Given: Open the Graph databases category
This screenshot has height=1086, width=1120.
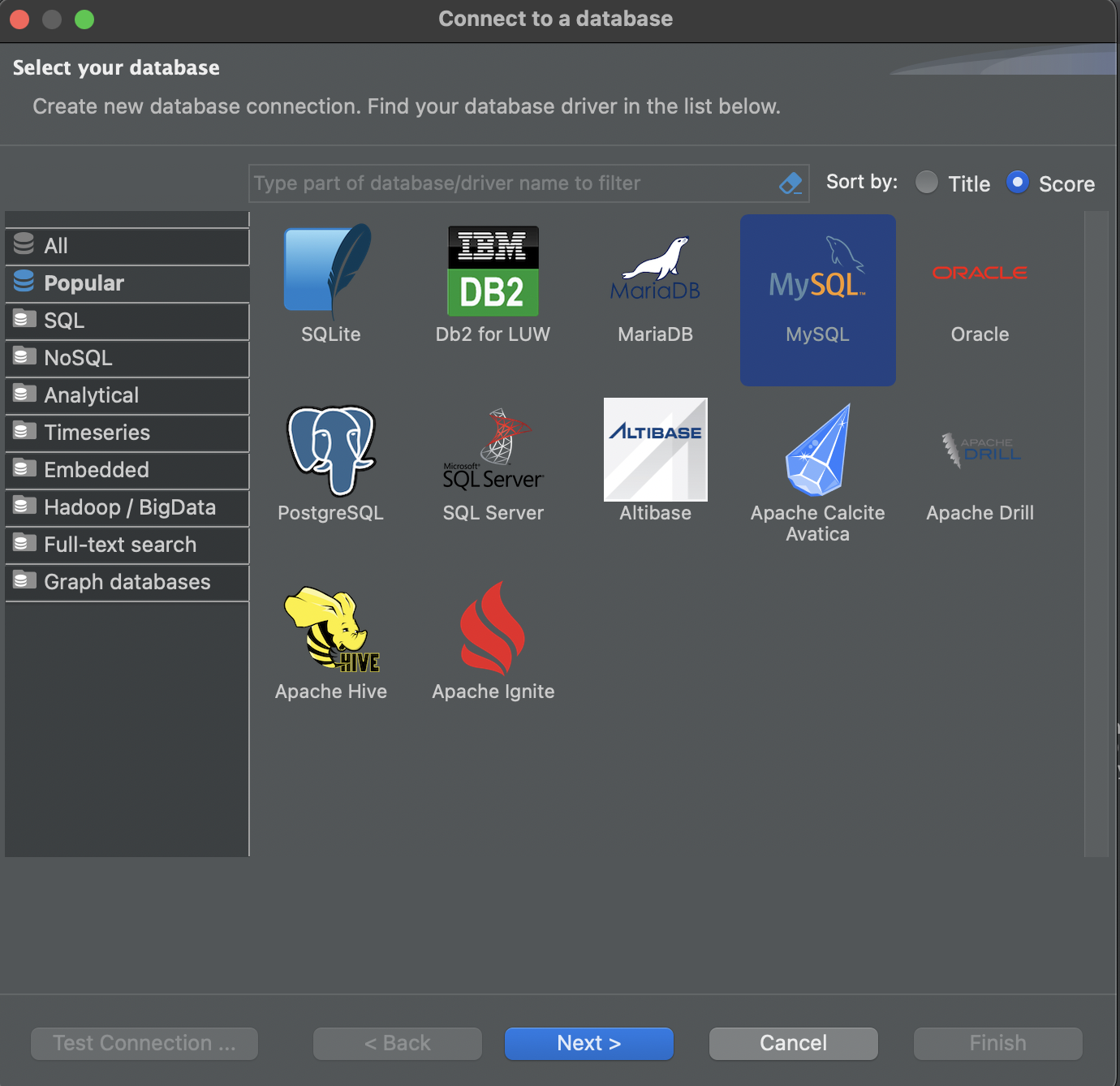Looking at the screenshot, I should click(x=127, y=582).
